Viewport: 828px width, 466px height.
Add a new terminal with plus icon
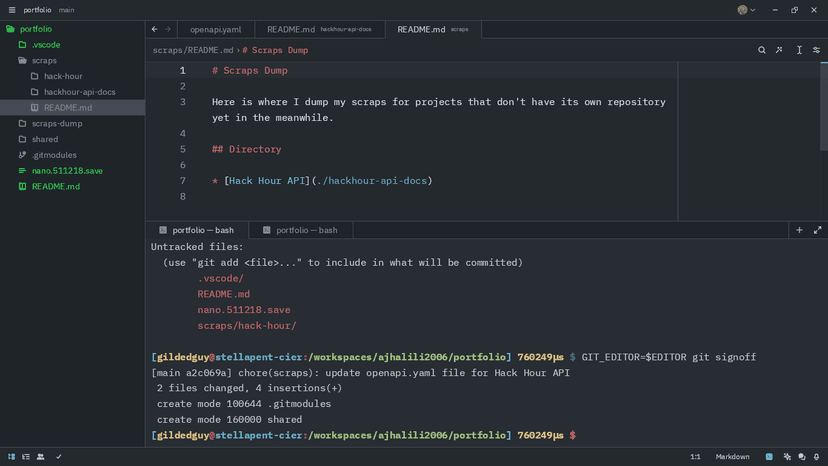tap(799, 230)
